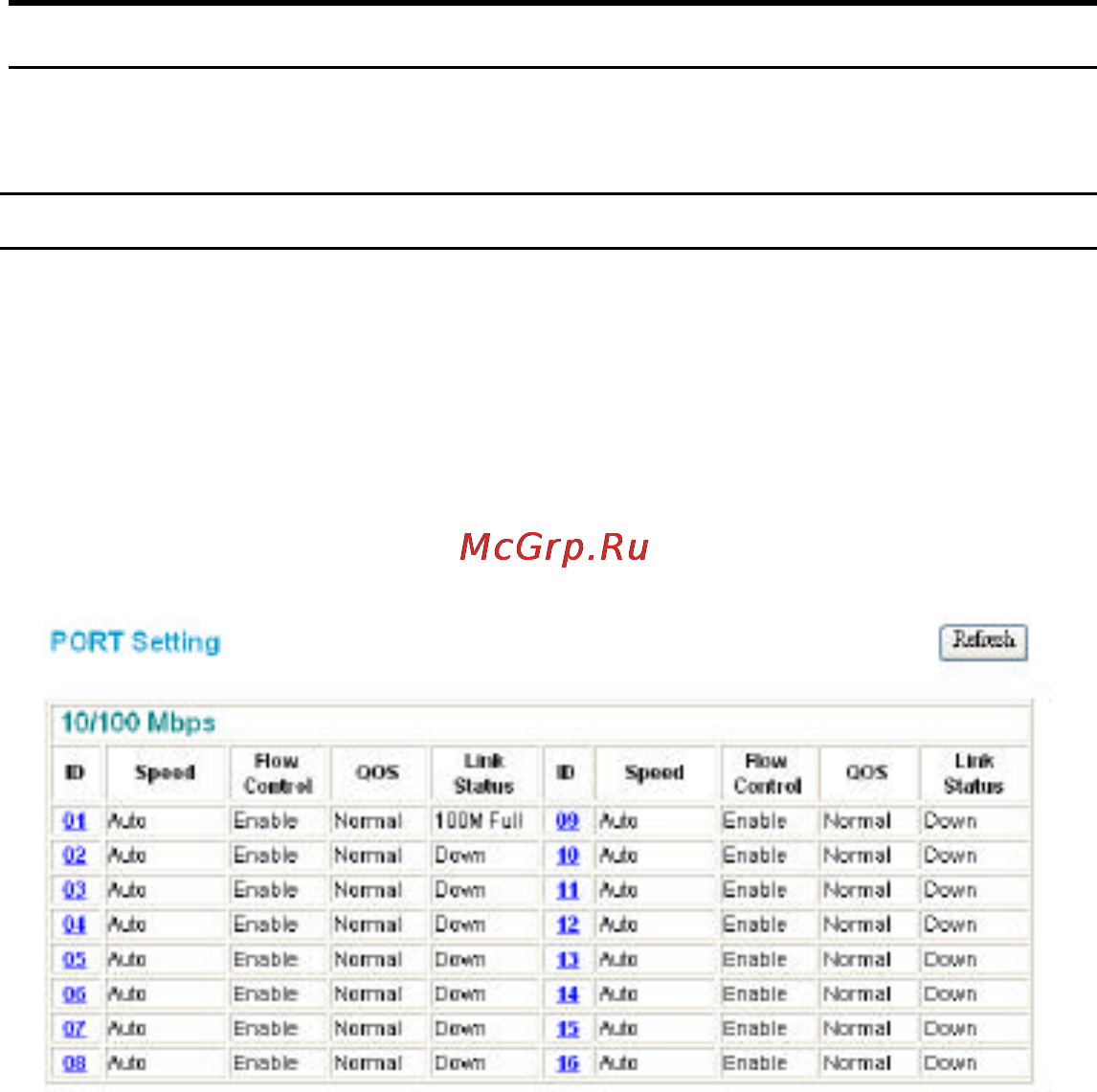Click the '10/100 Mbps' table title
Screen dimensions: 1097x1092
coord(138,722)
